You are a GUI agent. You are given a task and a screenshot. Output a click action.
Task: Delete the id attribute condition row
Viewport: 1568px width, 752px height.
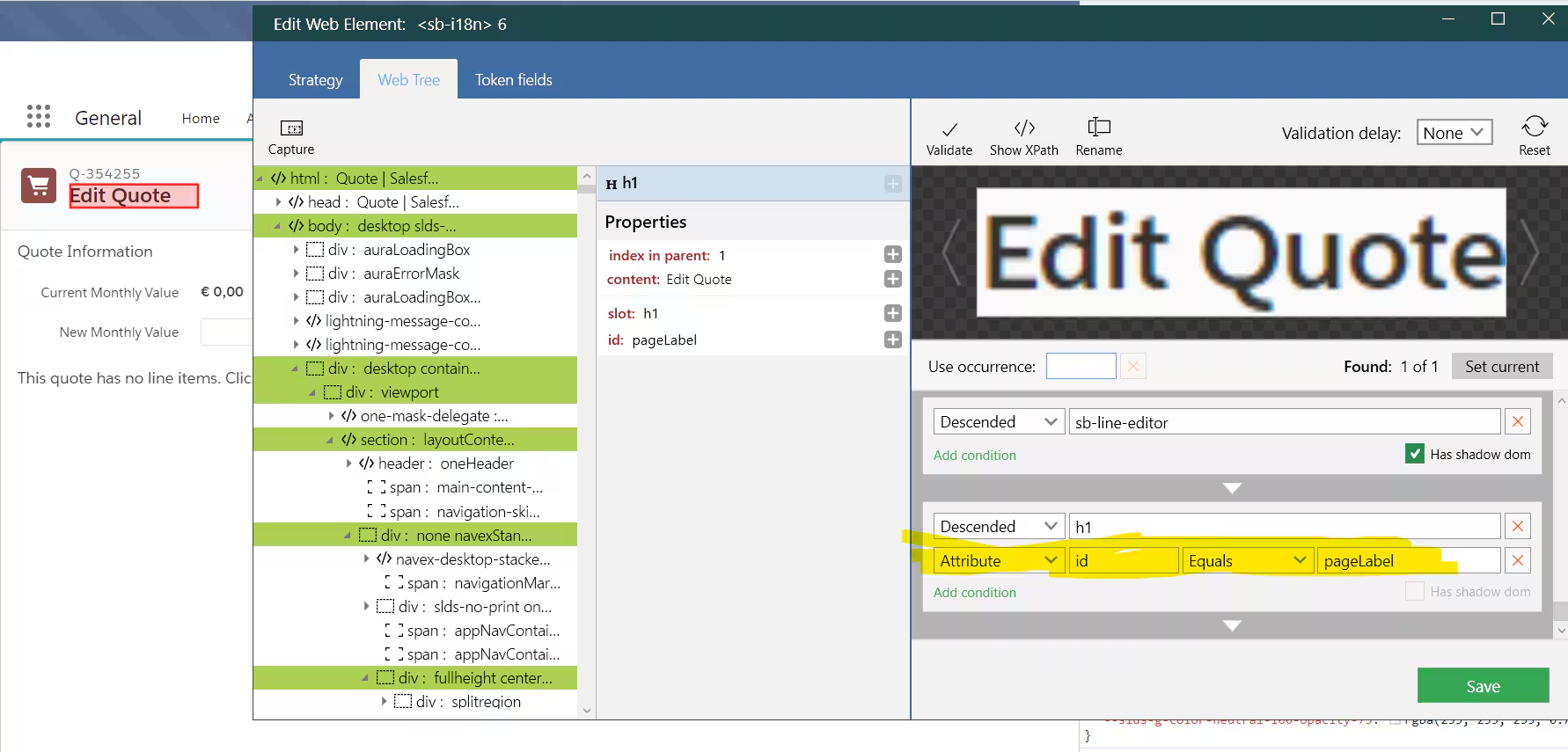click(1517, 560)
